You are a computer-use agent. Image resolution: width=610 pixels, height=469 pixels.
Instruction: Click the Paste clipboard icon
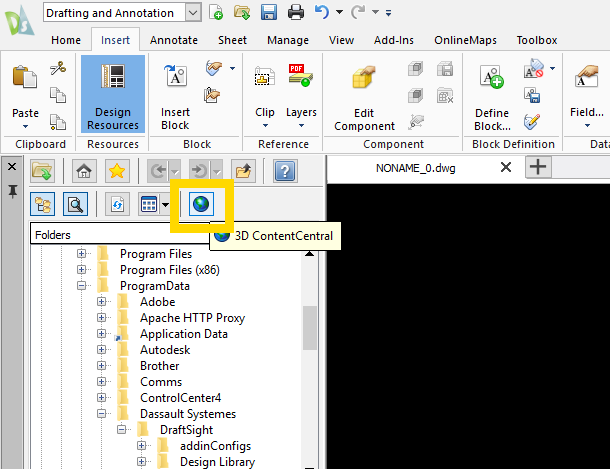[25, 77]
